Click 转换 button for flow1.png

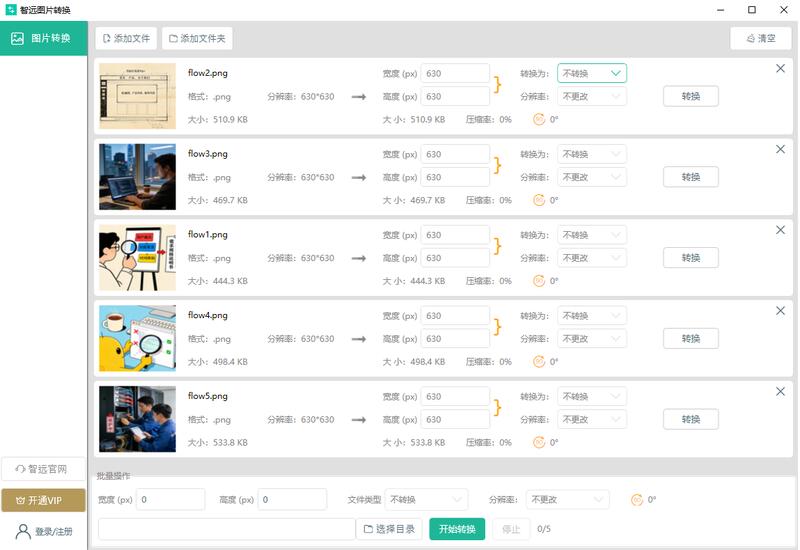[x=691, y=258]
